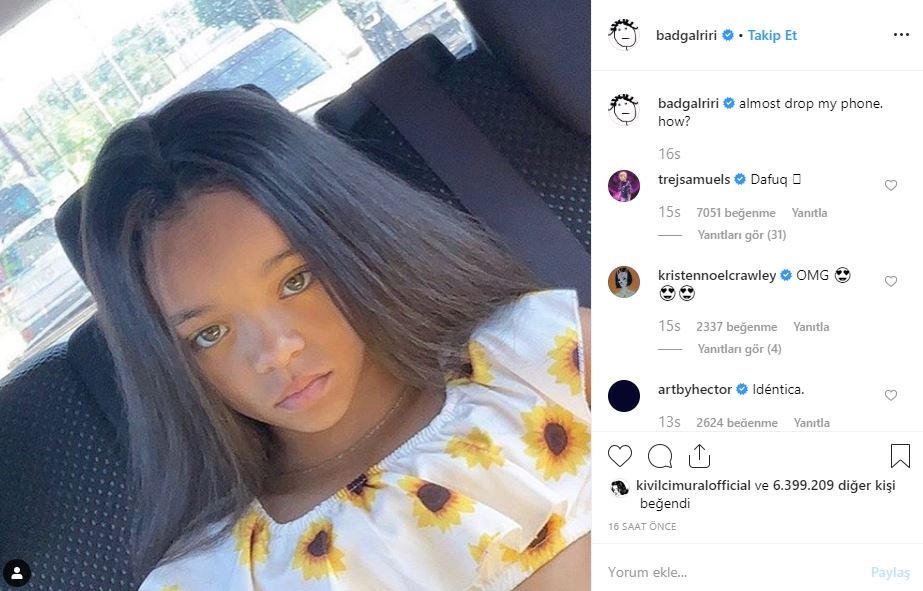
Task: Follow with the Takip Et link
Action: pos(772,35)
